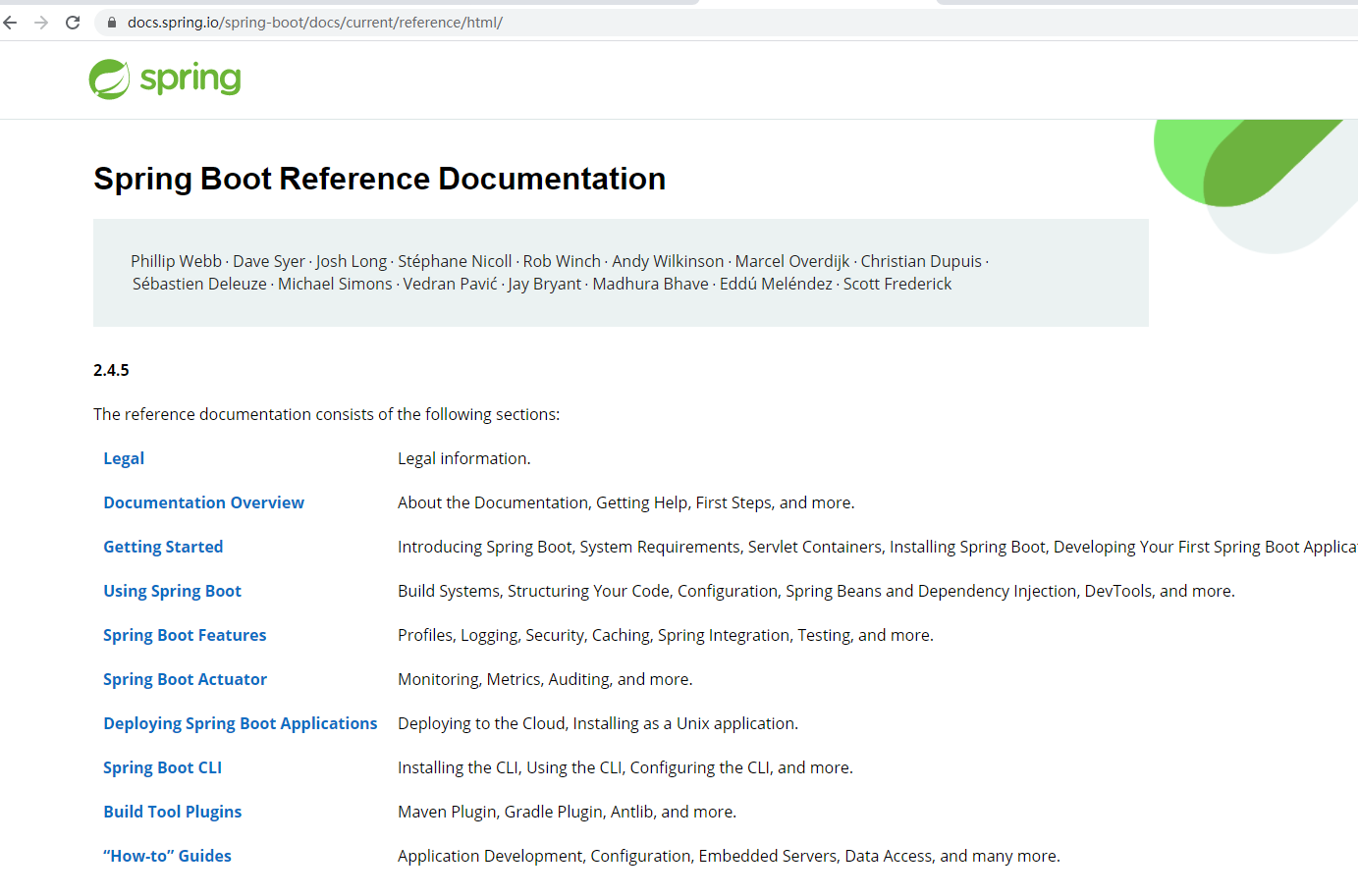This screenshot has width=1358, height=896.
Task: Reload the page with the refresh icon
Action: [73, 22]
